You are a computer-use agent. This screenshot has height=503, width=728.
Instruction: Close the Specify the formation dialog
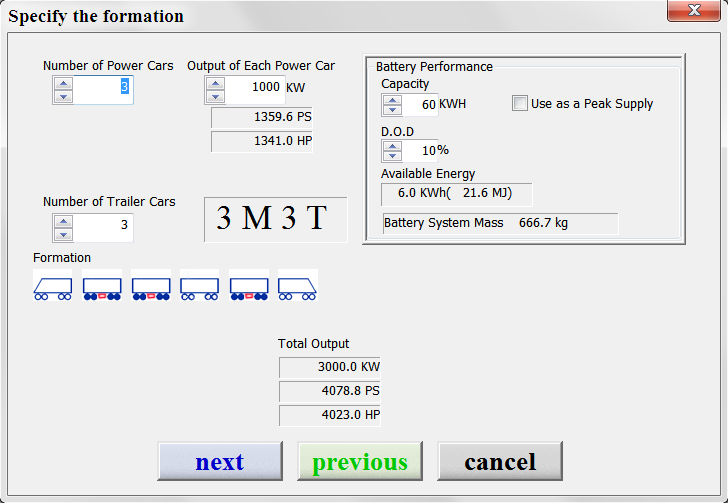point(694,10)
